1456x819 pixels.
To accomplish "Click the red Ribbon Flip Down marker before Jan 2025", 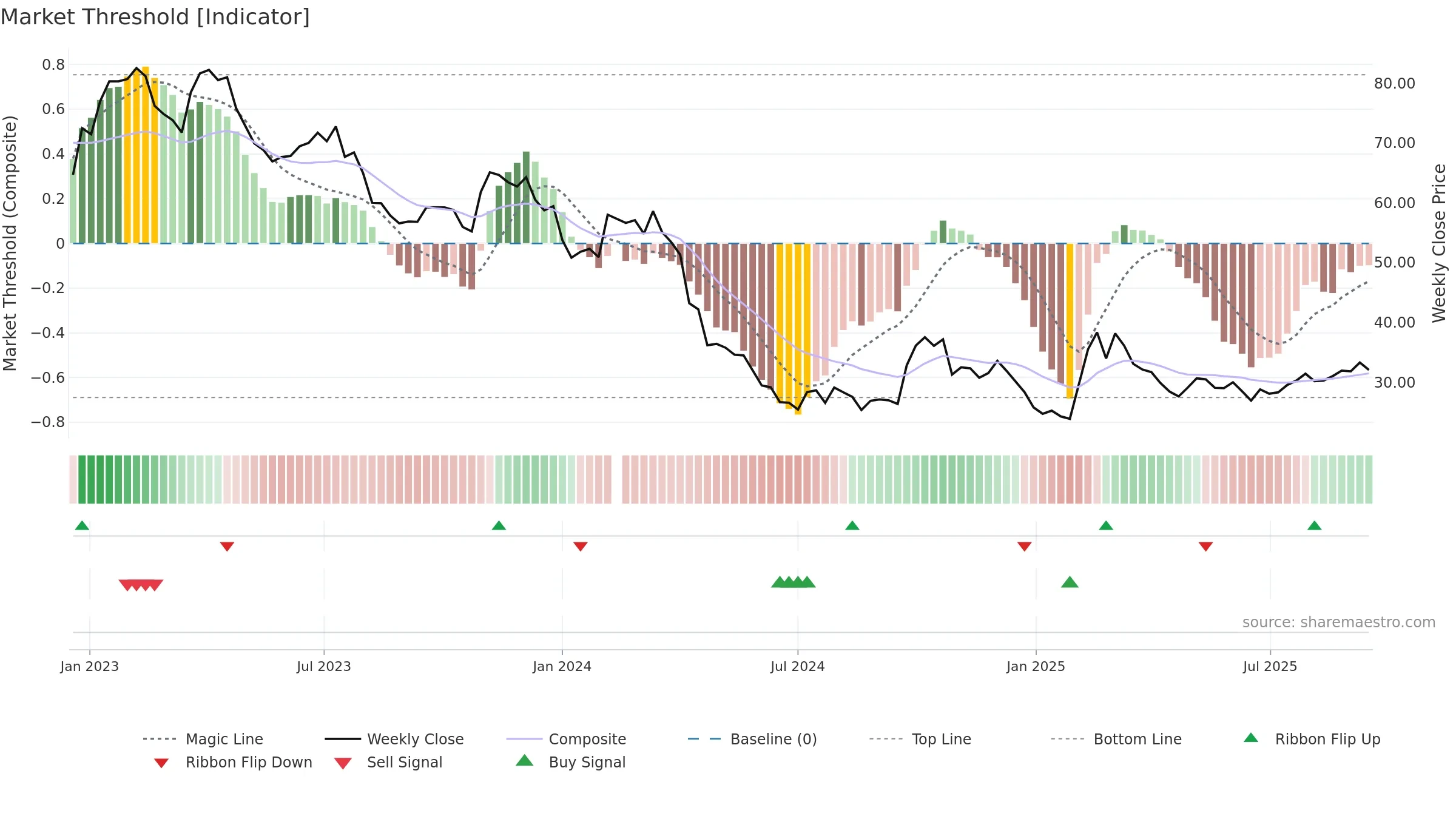I will click(x=1025, y=547).
